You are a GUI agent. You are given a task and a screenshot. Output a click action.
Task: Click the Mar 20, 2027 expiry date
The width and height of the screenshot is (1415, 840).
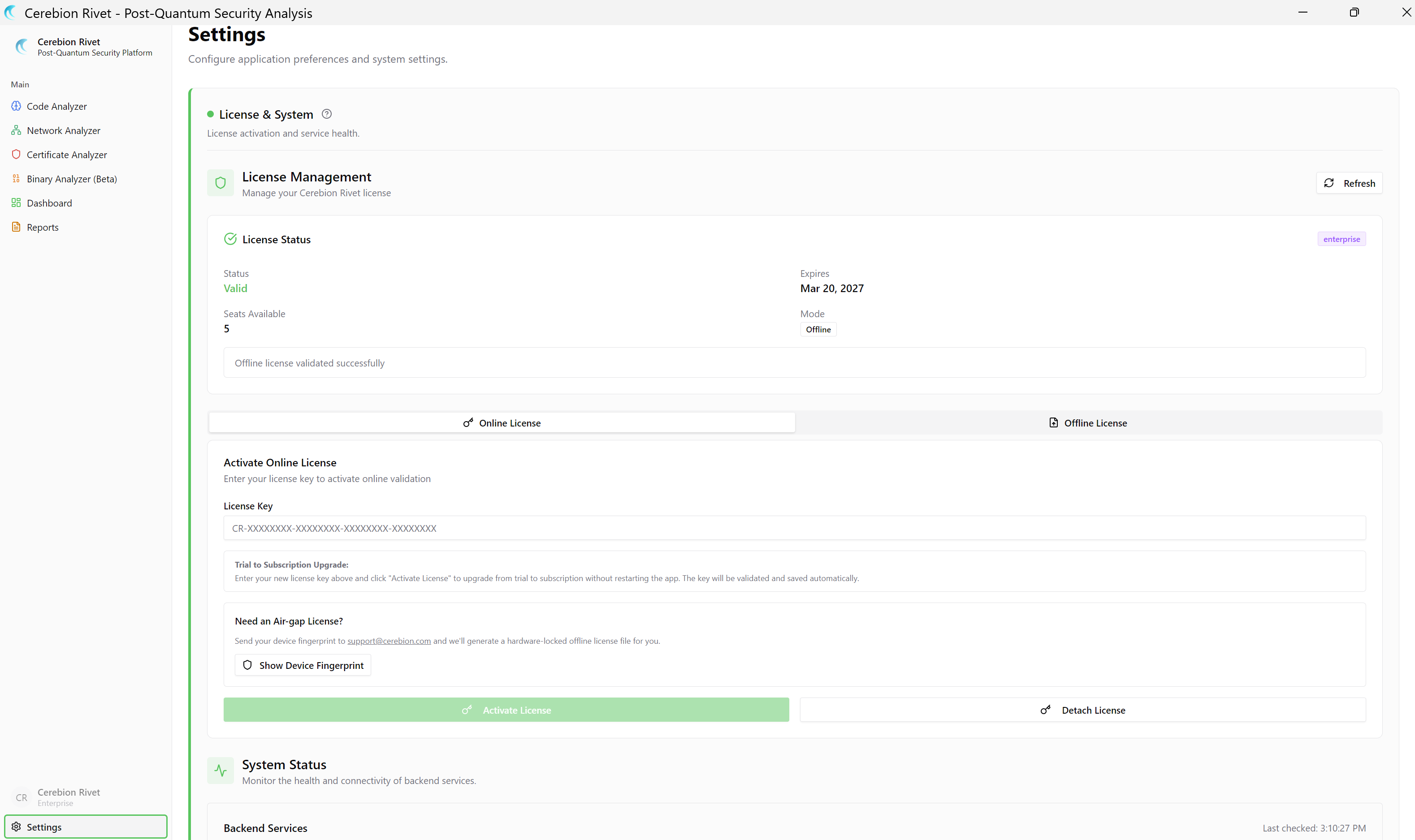click(x=832, y=288)
